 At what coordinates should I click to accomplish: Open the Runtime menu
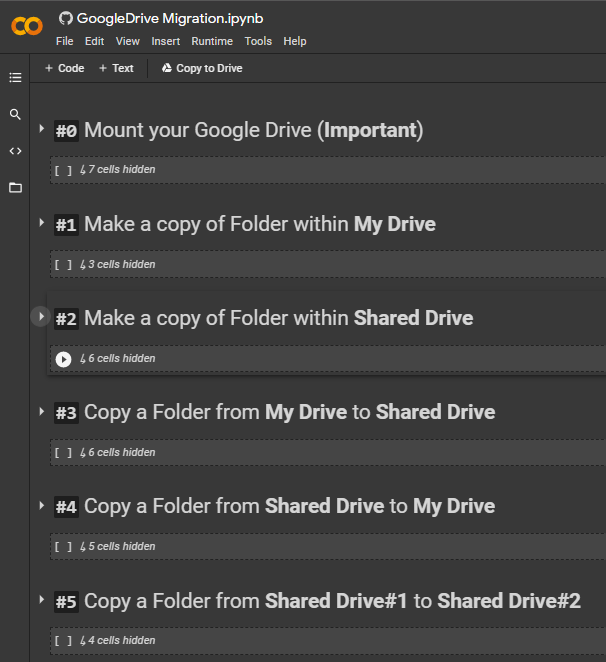tap(212, 41)
